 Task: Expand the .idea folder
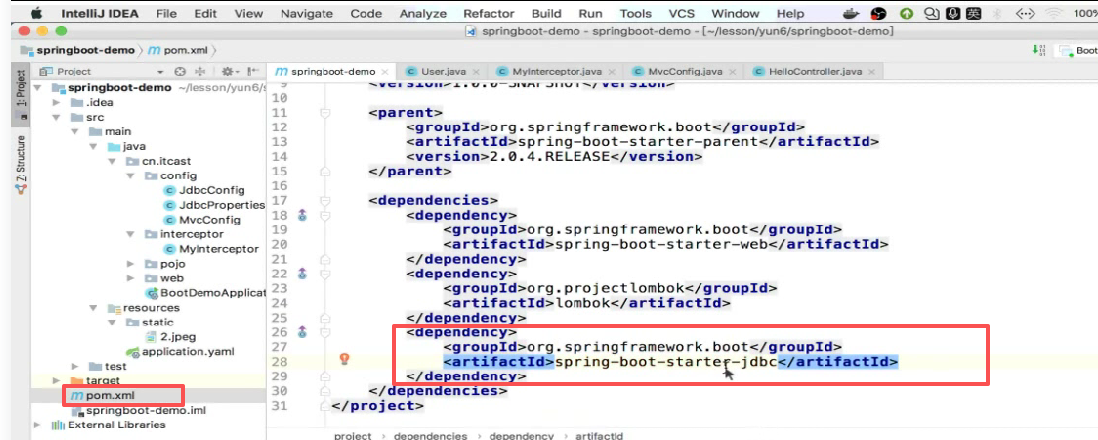tap(56, 102)
